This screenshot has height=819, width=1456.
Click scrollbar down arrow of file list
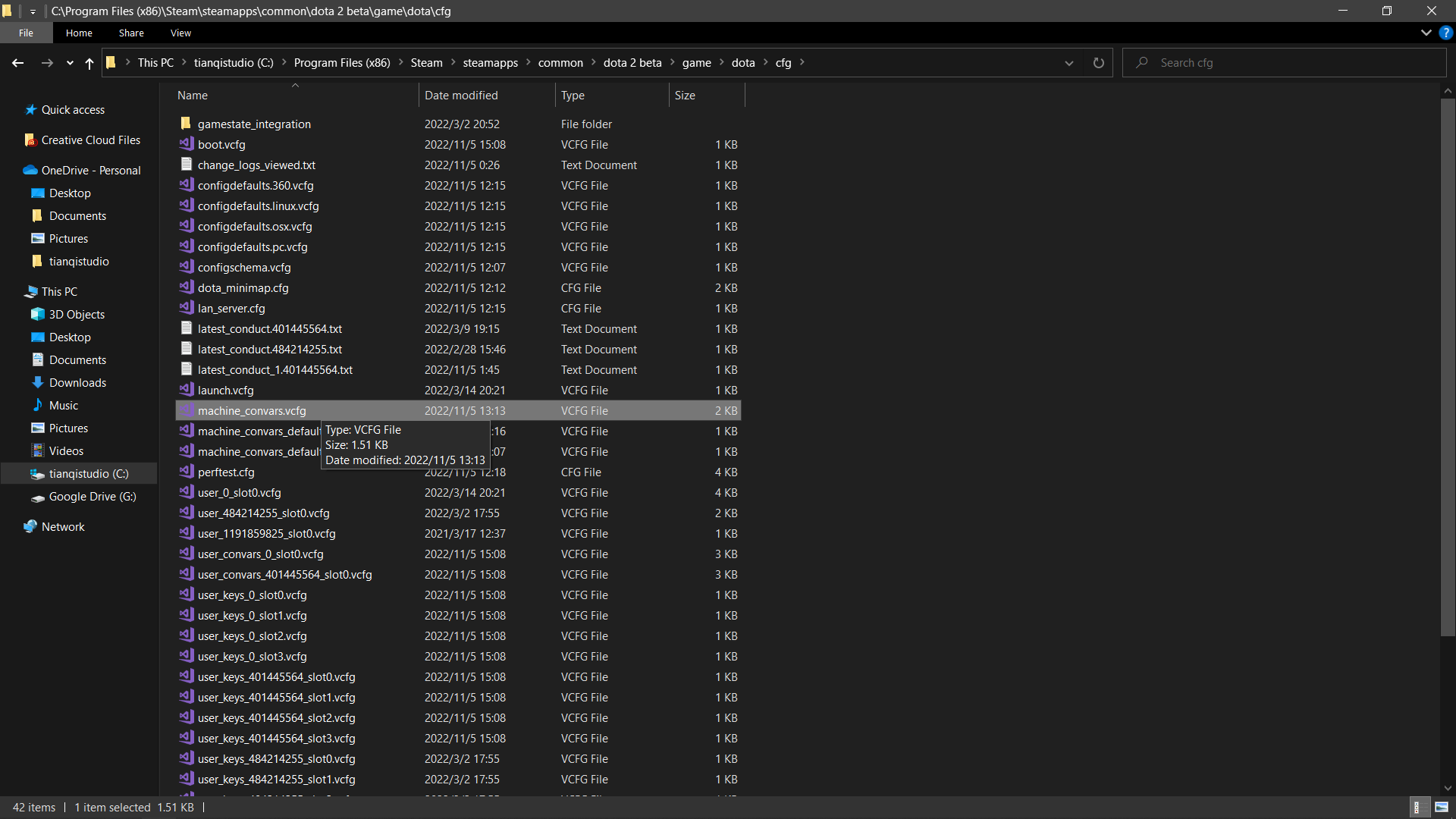1448,789
